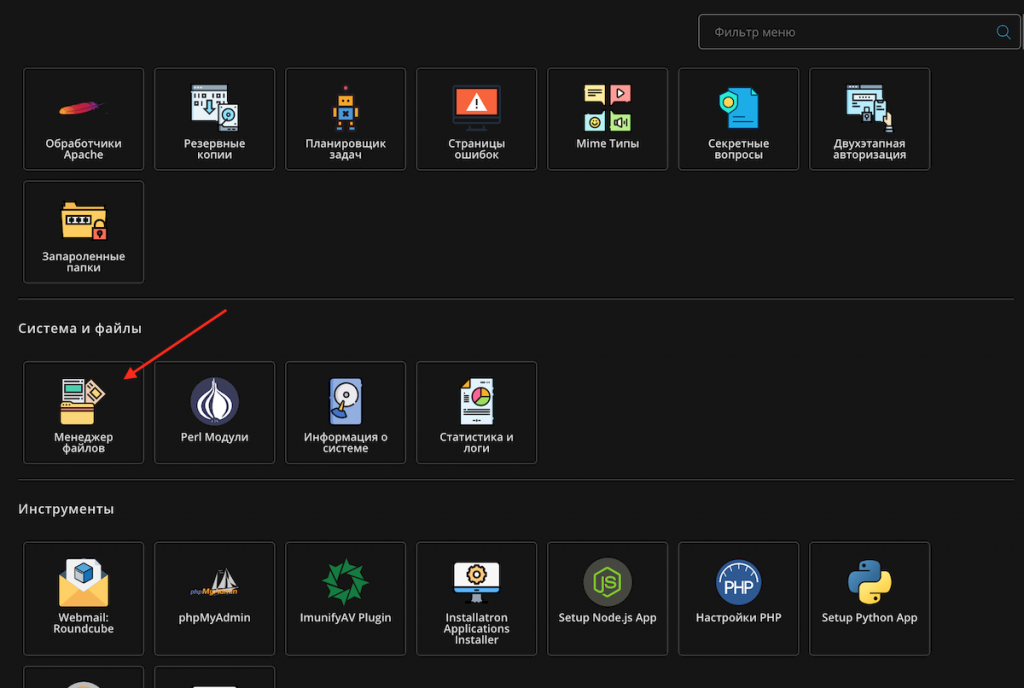
Task: Open Страницы ошибок error pages
Action: 476,119
